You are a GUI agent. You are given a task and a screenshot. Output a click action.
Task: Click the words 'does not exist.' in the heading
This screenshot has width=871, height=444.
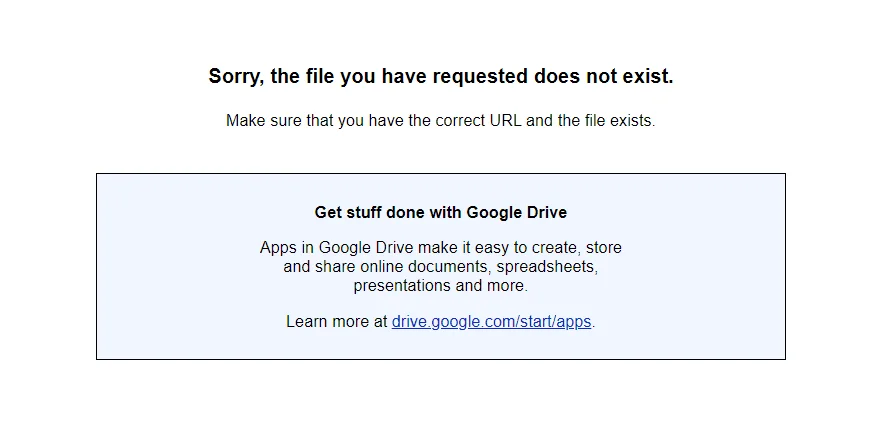(x=604, y=76)
